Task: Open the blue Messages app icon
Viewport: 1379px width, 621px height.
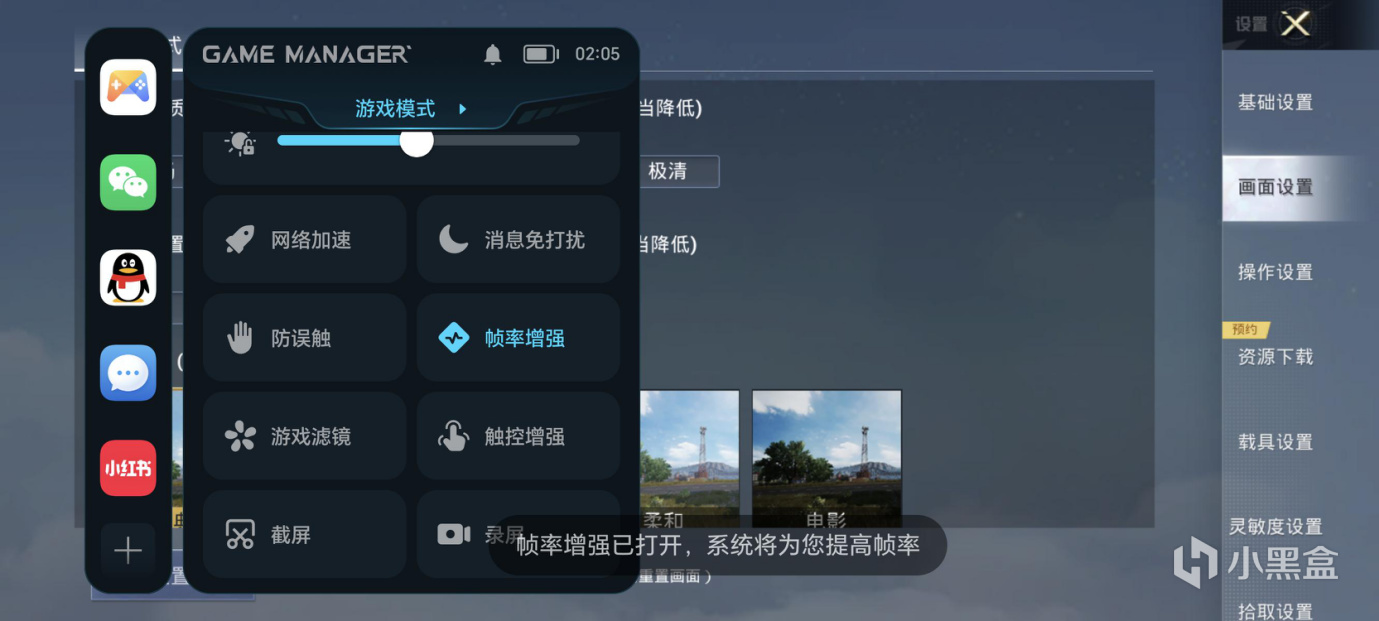Action: point(128,373)
